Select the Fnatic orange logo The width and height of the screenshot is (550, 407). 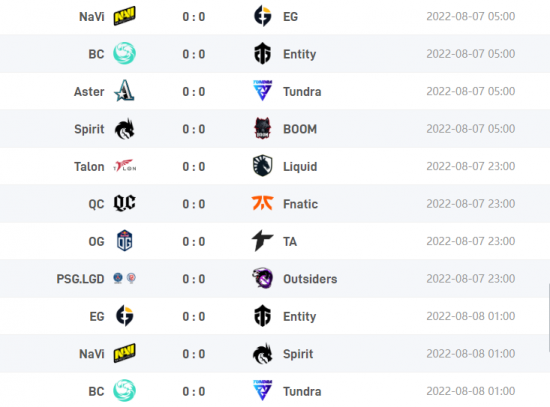coord(262,203)
